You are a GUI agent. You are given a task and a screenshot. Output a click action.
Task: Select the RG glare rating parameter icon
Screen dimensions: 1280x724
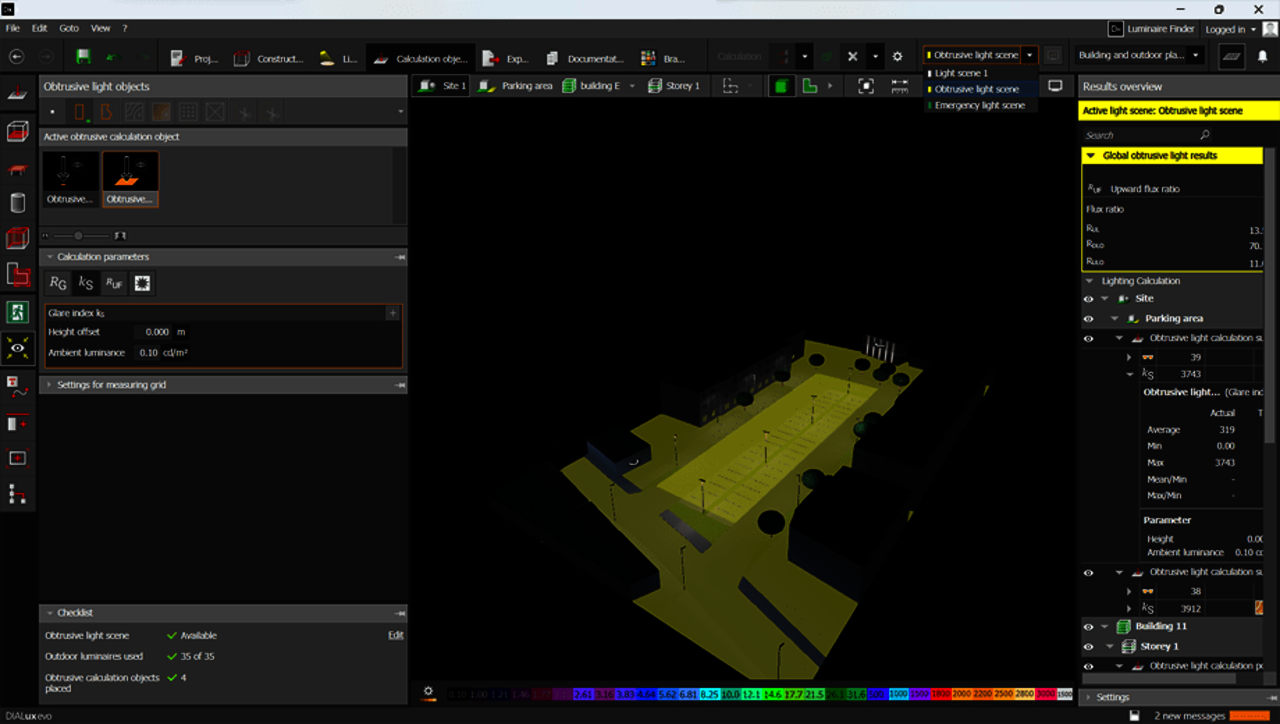point(59,284)
